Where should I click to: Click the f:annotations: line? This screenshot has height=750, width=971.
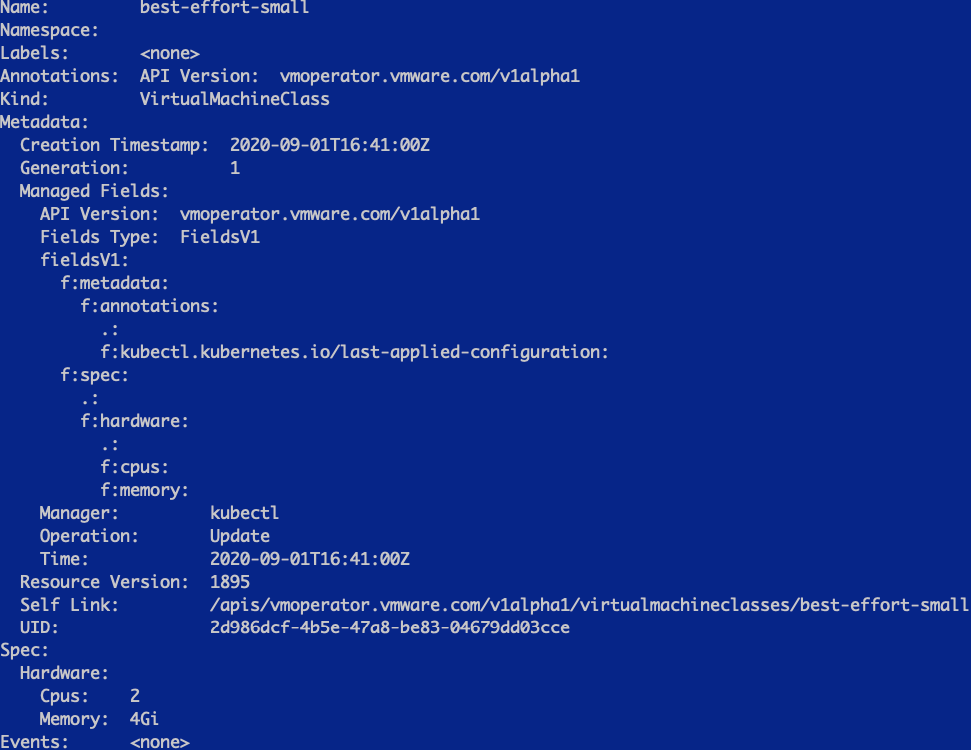(x=149, y=306)
